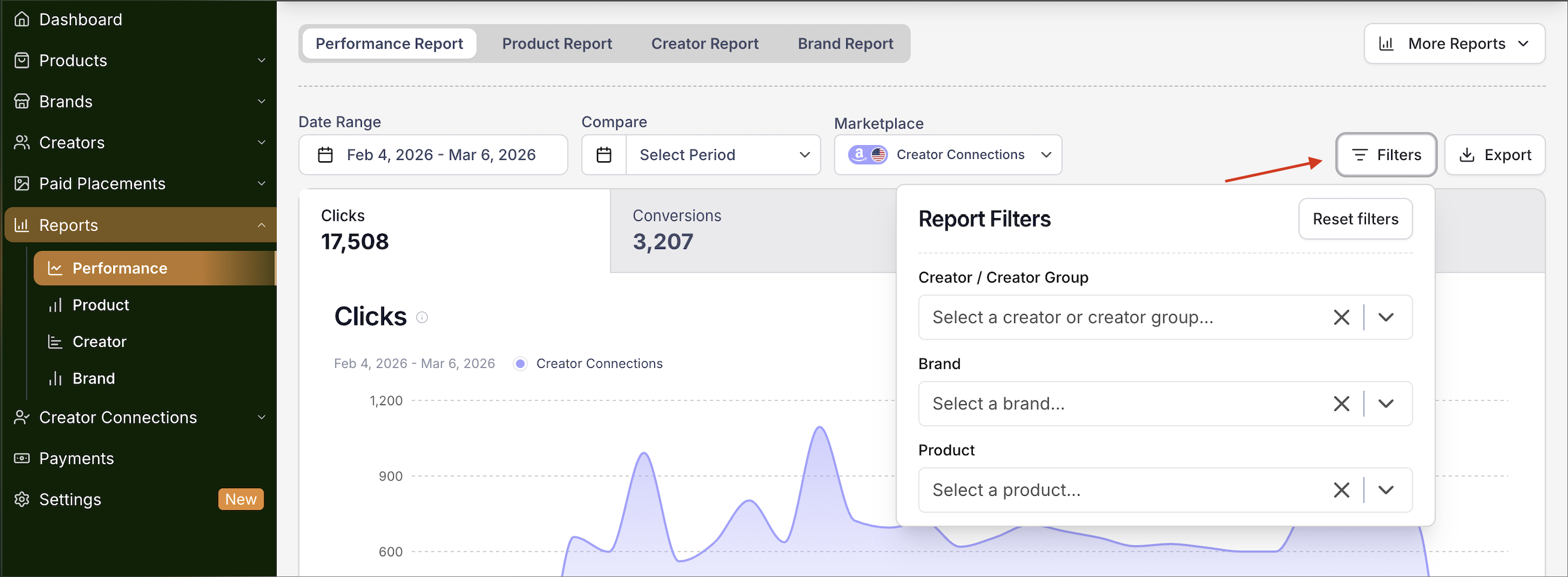1568x577 pixels.
Task: Open the Date Range picker field
Action: pos(433,155)
